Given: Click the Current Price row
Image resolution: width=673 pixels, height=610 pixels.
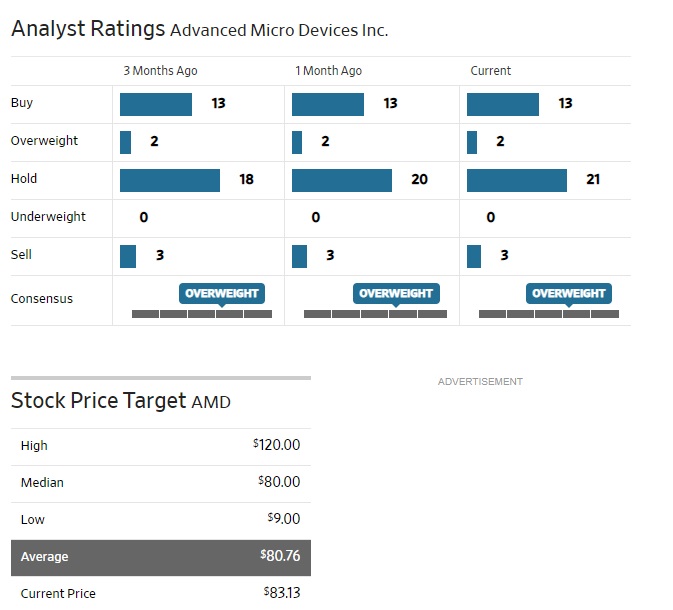Looking at the screenshot, I should click(160, 593).
